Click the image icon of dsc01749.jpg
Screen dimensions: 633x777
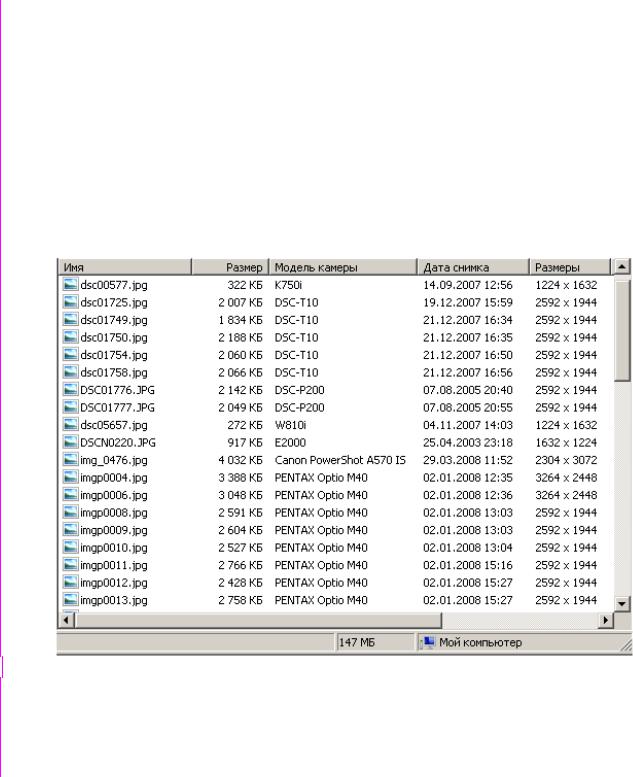(x=70, y=320)
